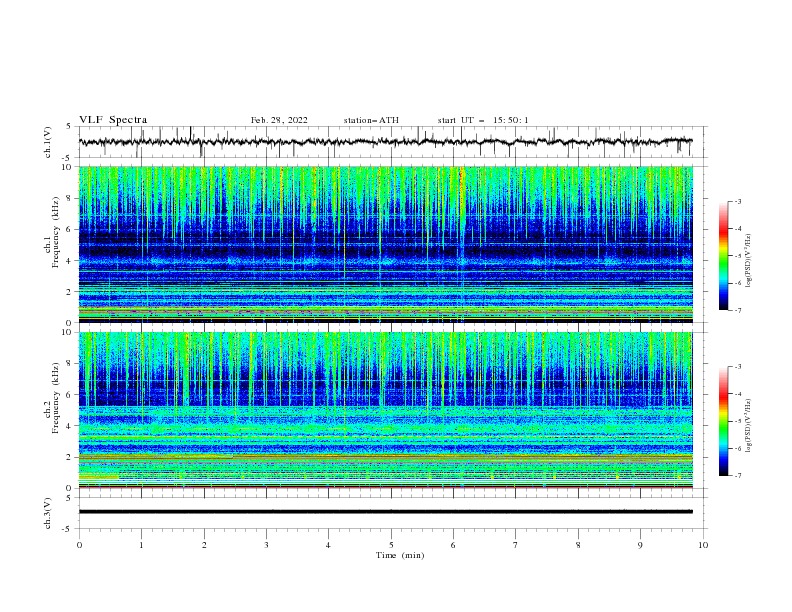792x612 pixels.
Task: Click the ch.2 color bar log(PSD) label
Action: click(748, 426)
